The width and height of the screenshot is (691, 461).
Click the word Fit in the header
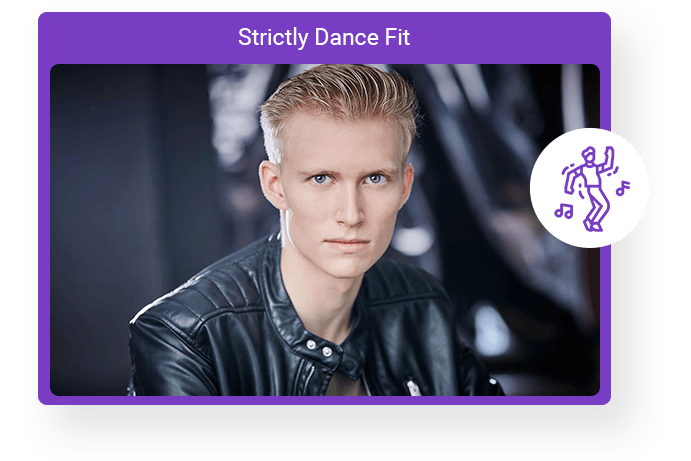click(398, 37)
